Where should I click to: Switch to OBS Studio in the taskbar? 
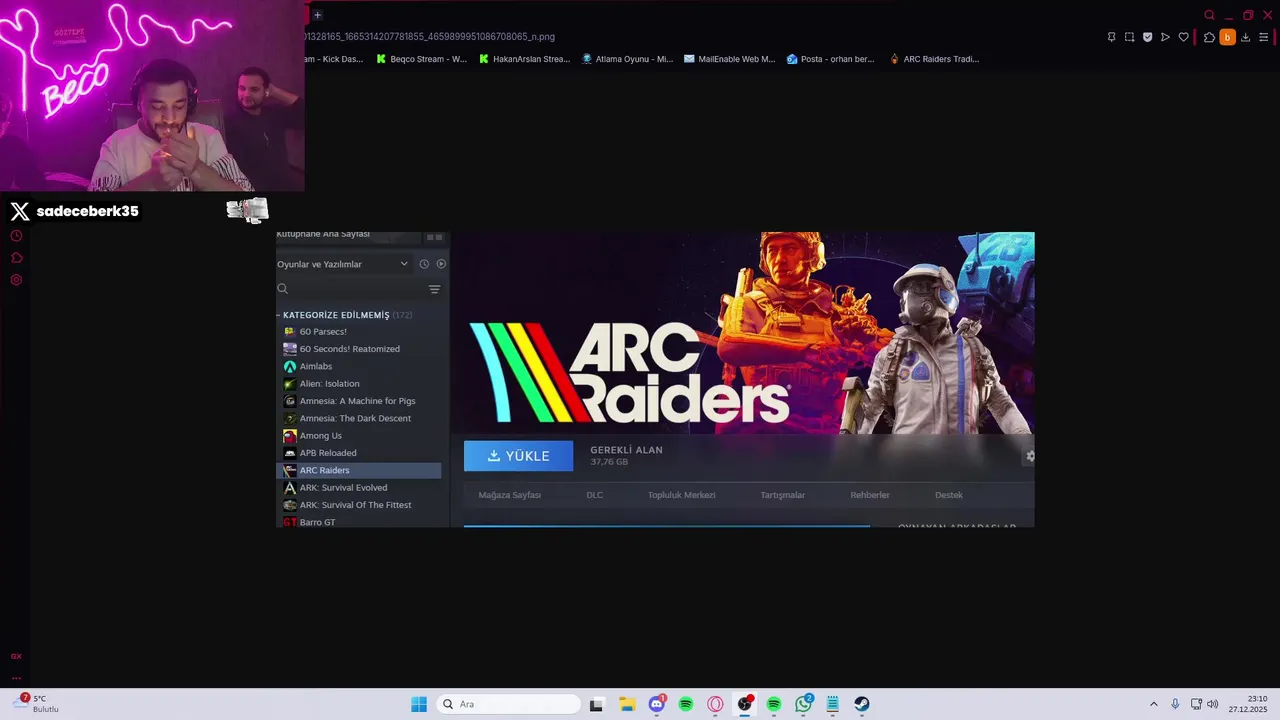click(745, 704)
